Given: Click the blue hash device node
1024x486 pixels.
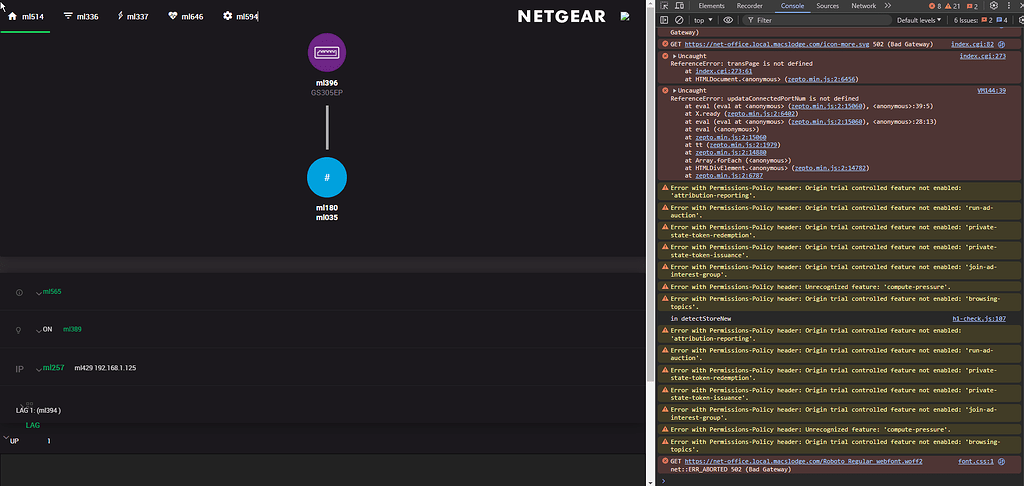Looking at the screenshot, I should coord(327,177).
